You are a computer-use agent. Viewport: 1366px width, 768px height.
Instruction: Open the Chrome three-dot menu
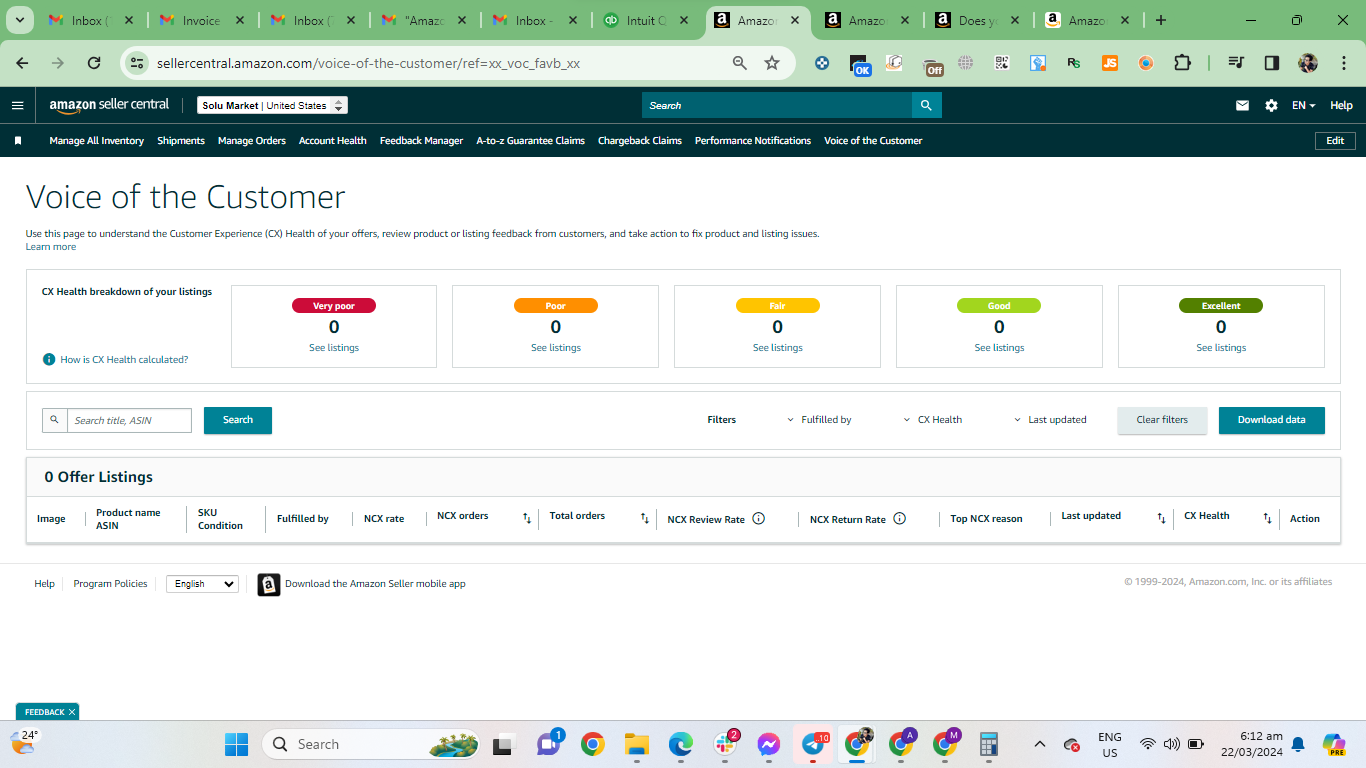[1342, 63]
